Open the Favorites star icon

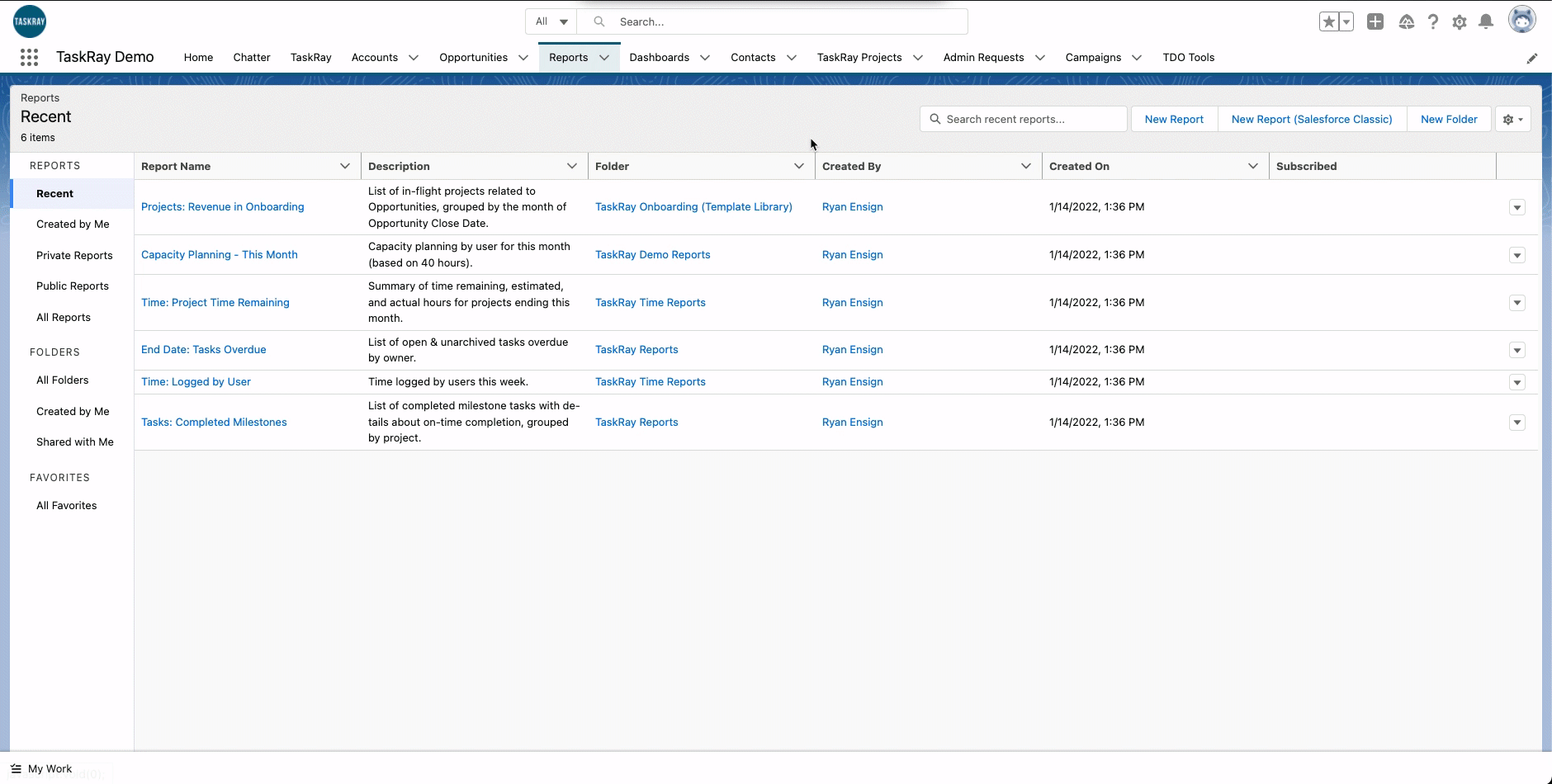tap(1328, 22)
